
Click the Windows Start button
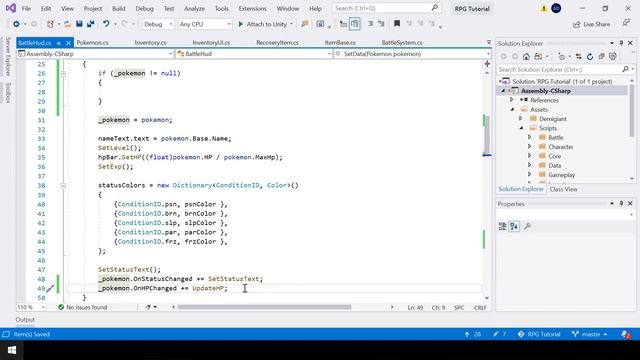(x=11, y=350)
